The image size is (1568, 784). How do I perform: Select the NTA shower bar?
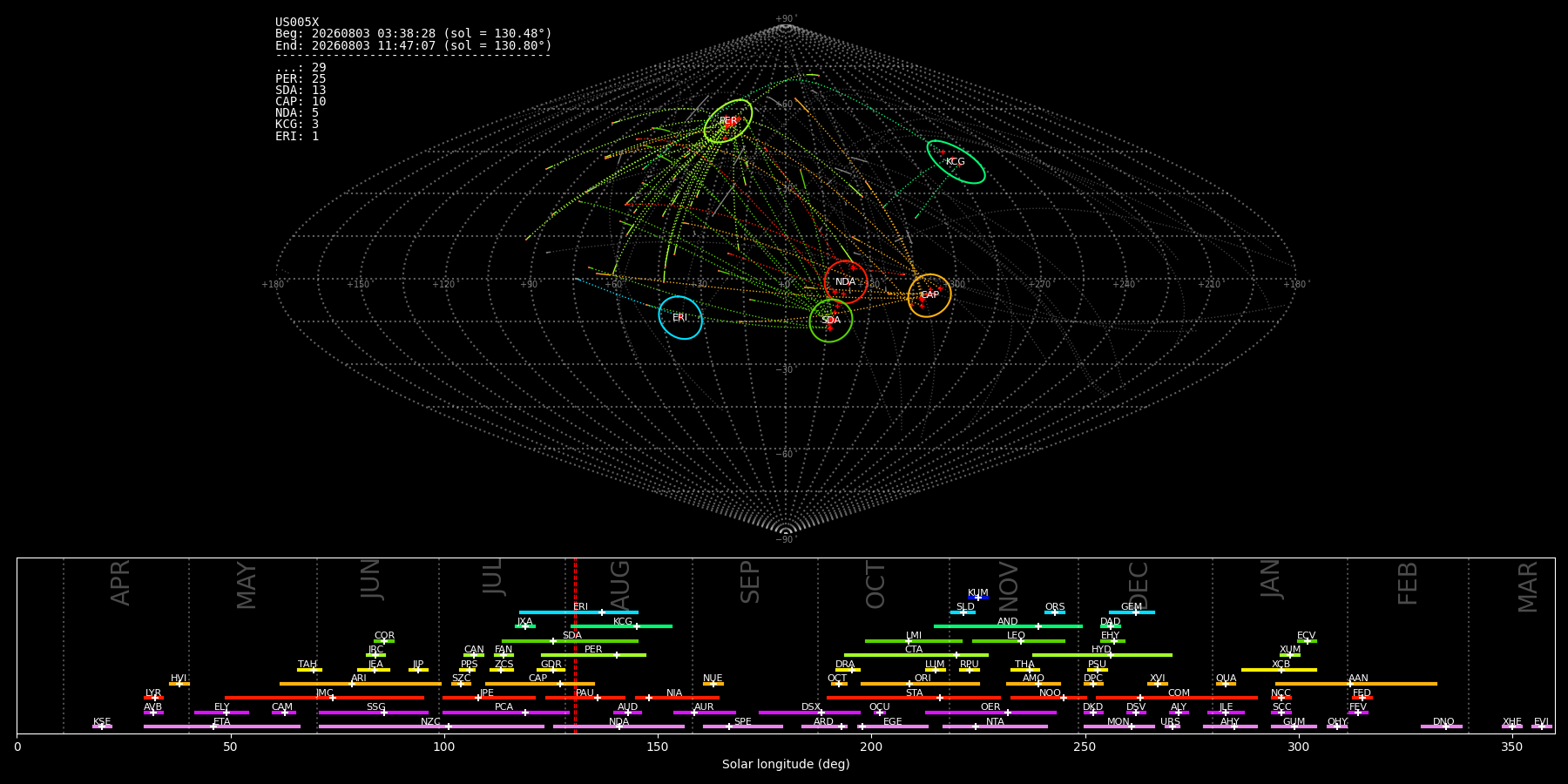(995, 727)
